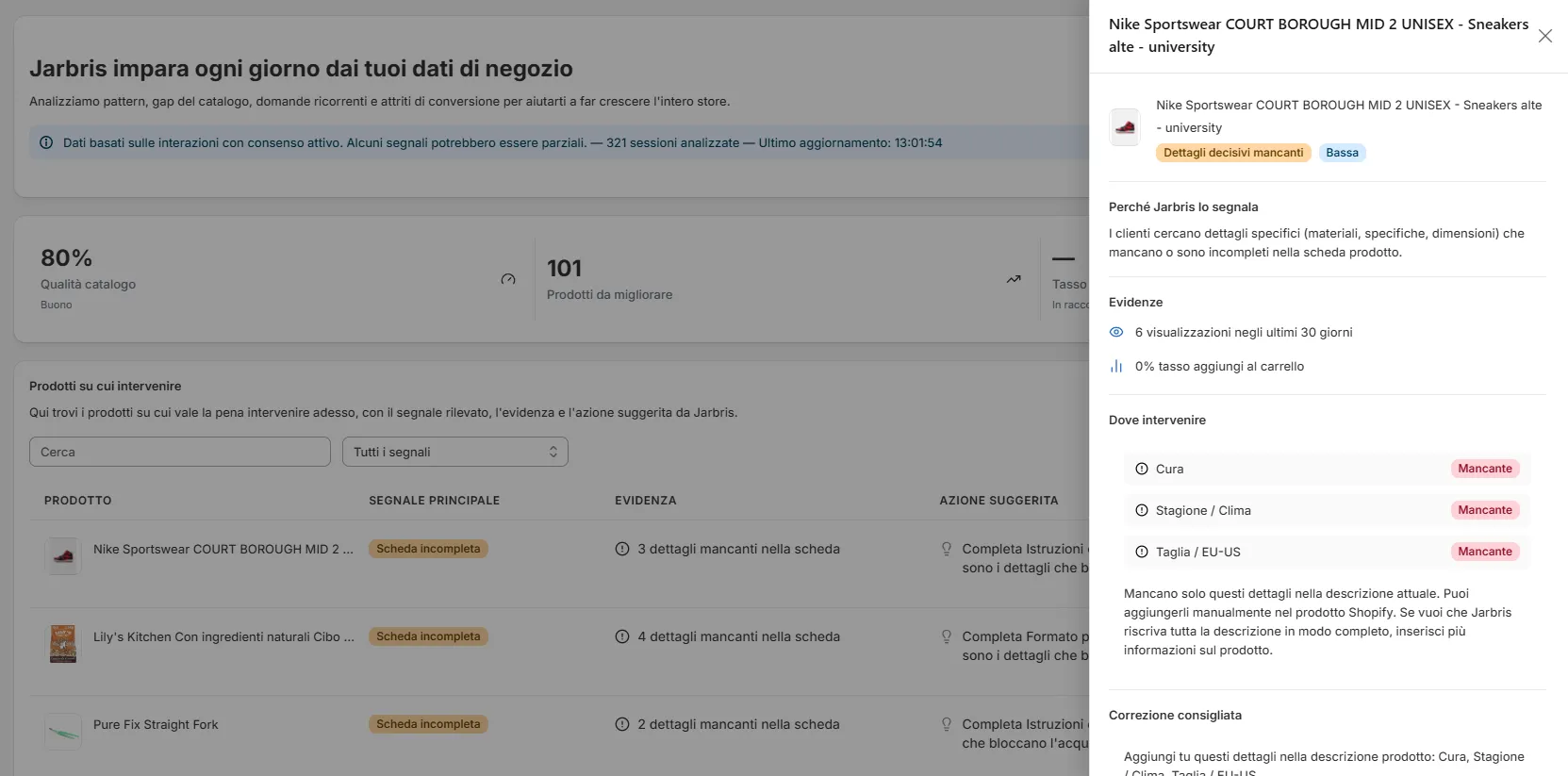Click the Correzione consigliata heading
Image resolution: width=1568 pixels, height=776 pixels.
coord(1175,715)
